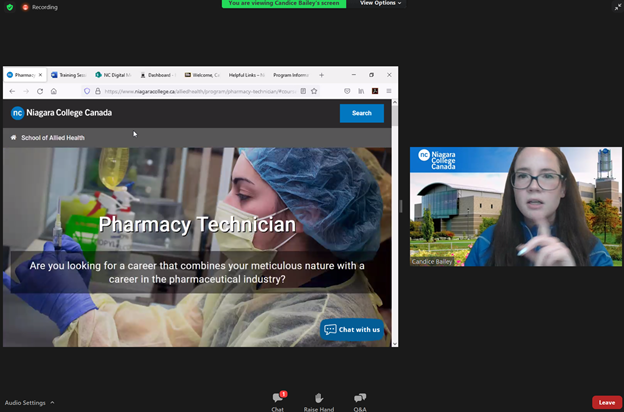Open the Pocket icon in browser toolbar

(347, 91)
